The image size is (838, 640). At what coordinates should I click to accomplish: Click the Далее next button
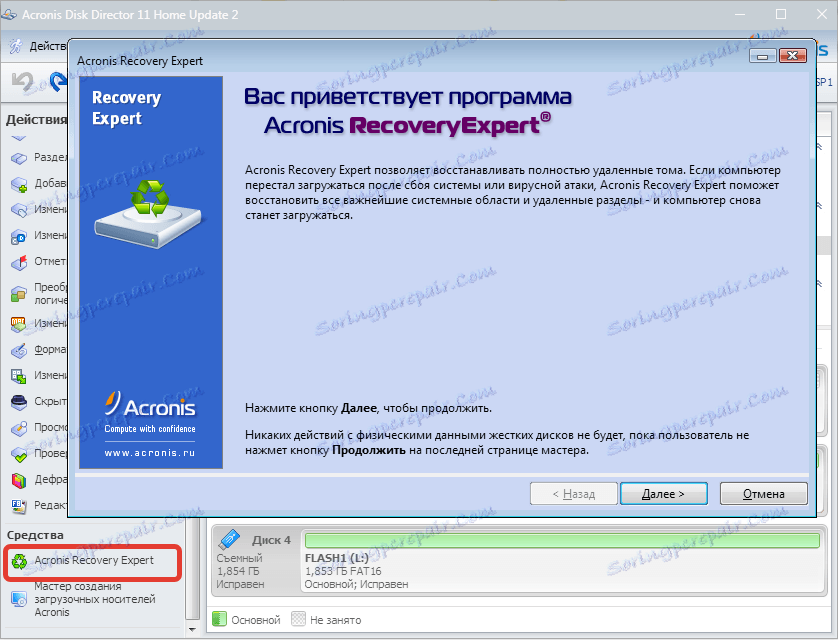click(663, 494)
